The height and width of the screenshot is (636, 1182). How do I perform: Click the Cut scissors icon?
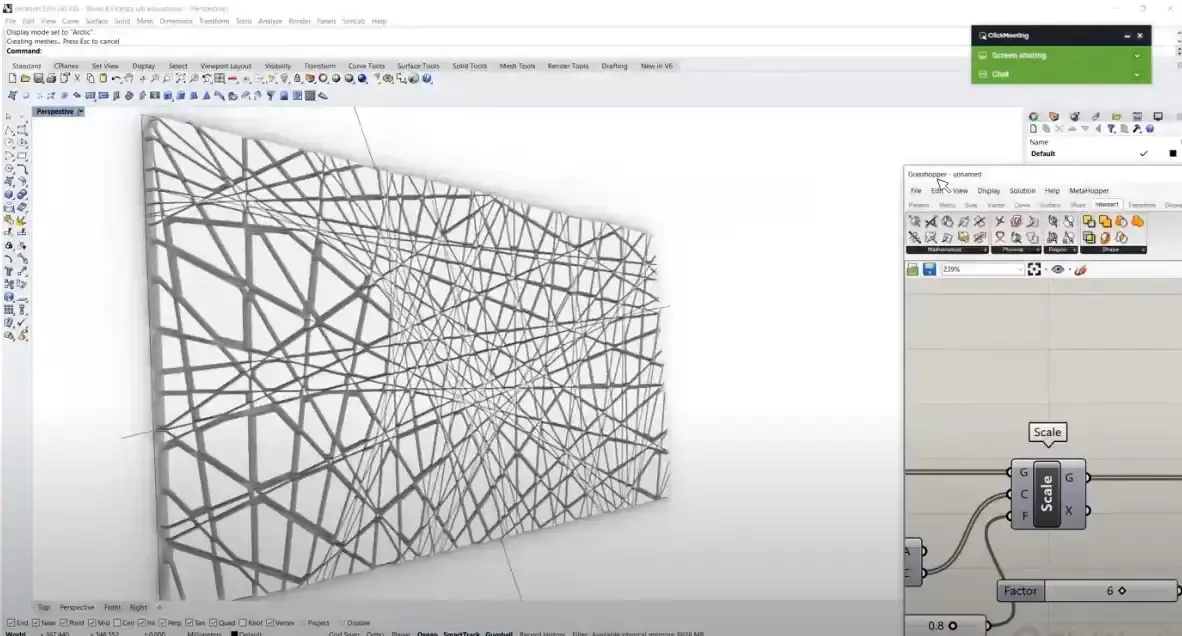(77, 78)
